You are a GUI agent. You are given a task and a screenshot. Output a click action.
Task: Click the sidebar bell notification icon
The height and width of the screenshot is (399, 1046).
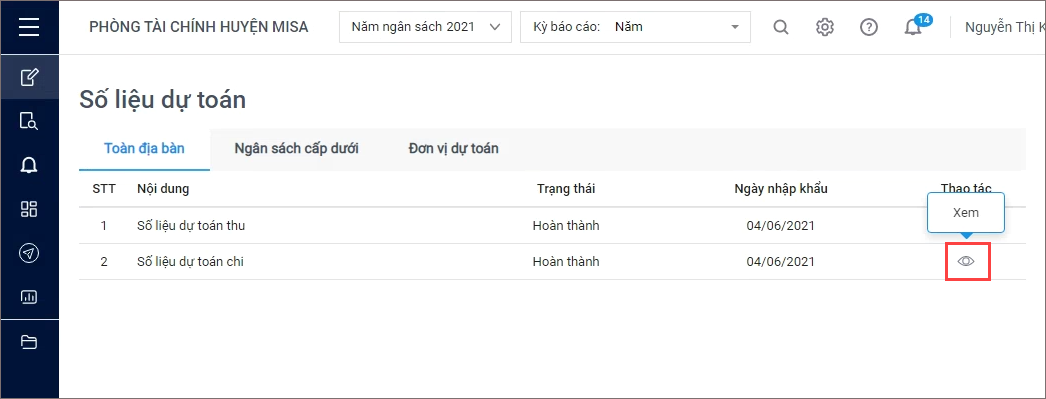coord(29,165)
